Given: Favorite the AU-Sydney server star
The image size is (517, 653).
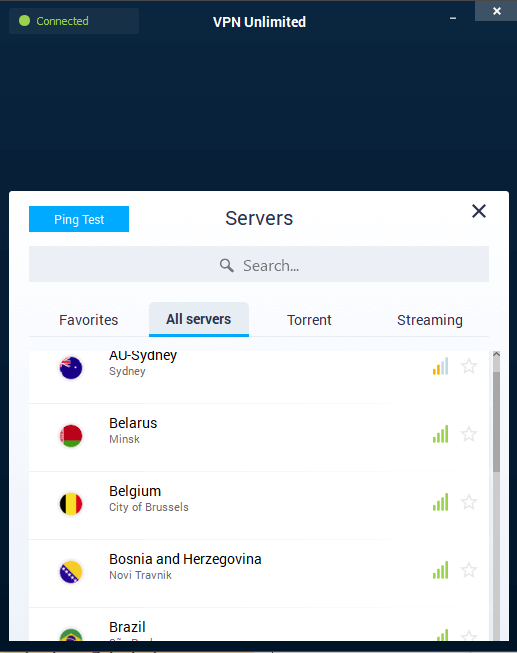Looking at the screenshot, I should (469, 366).
